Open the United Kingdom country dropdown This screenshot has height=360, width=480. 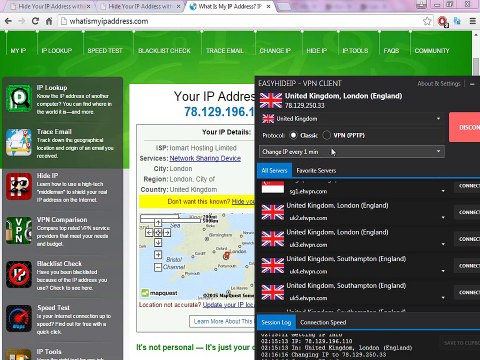point(352,119)
